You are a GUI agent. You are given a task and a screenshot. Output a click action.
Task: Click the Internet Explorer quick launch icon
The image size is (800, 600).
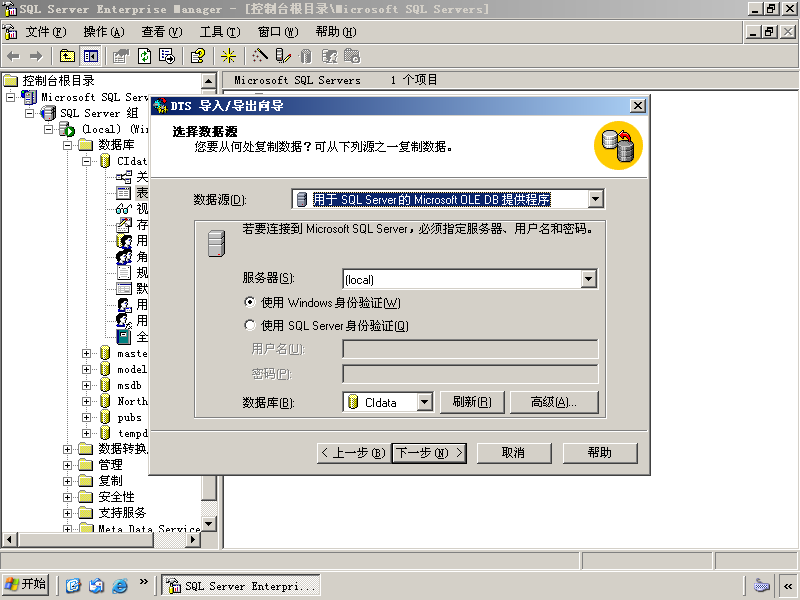coord(120,585)
